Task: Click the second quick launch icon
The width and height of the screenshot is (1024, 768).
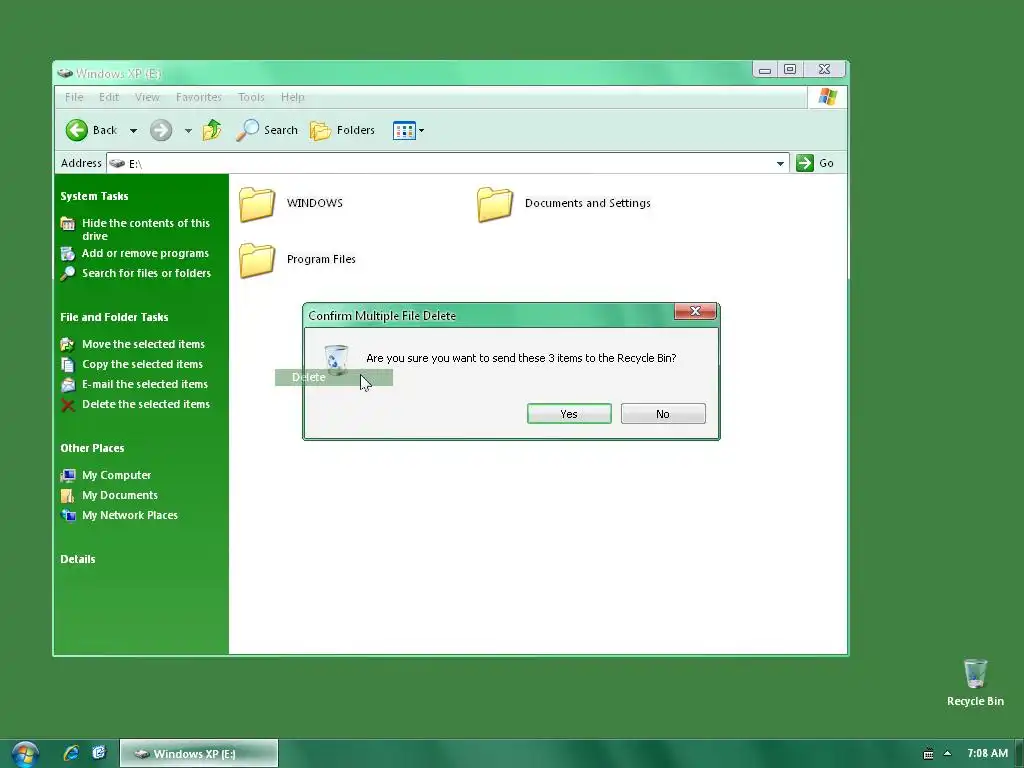Action: 99,753
